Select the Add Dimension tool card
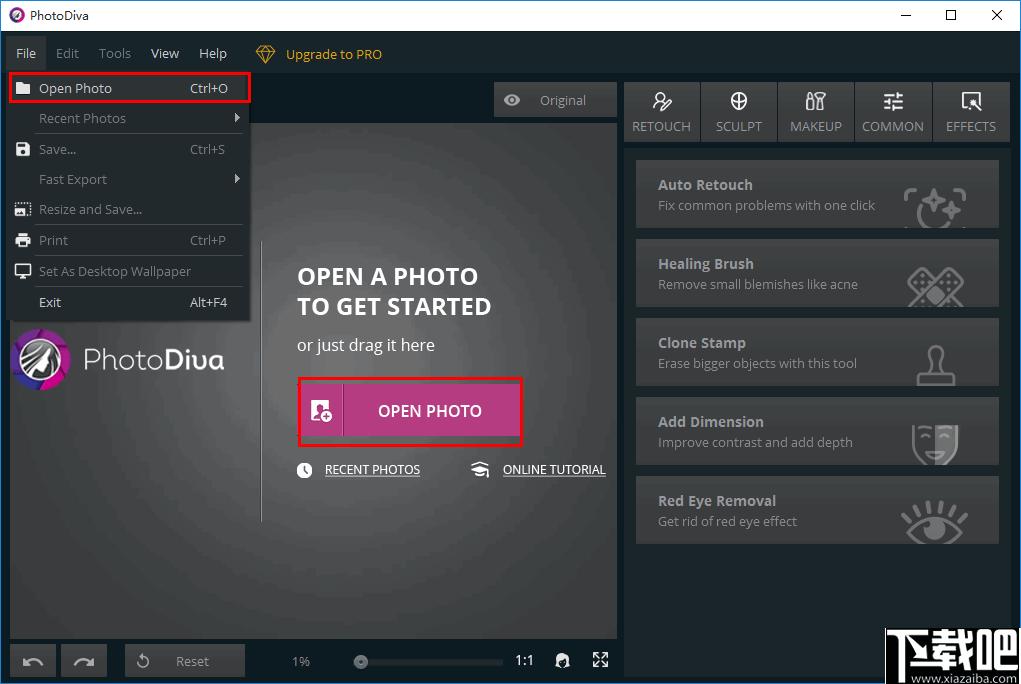Image resolution: width=1021 pixels, height=684 pixels. 817,431
